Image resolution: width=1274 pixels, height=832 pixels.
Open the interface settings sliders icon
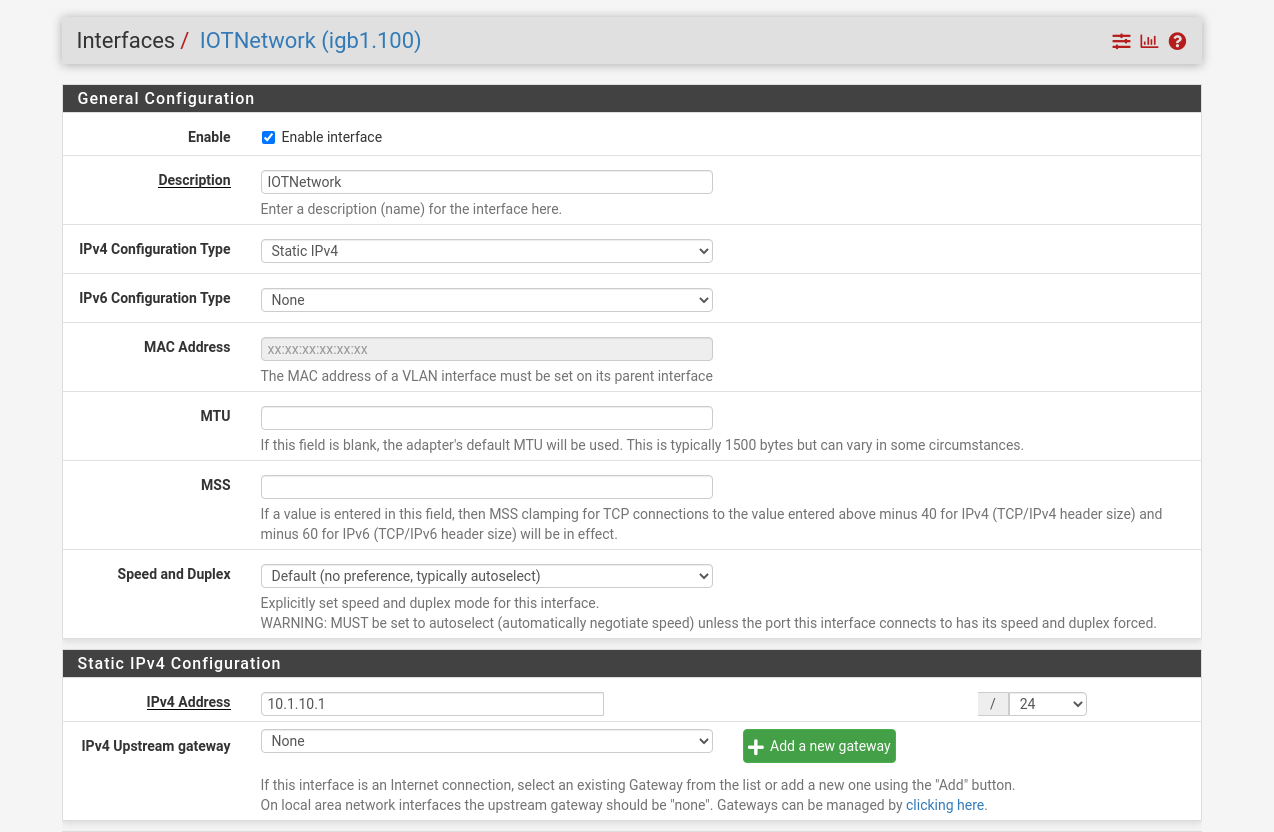[x=1120, y=41]
